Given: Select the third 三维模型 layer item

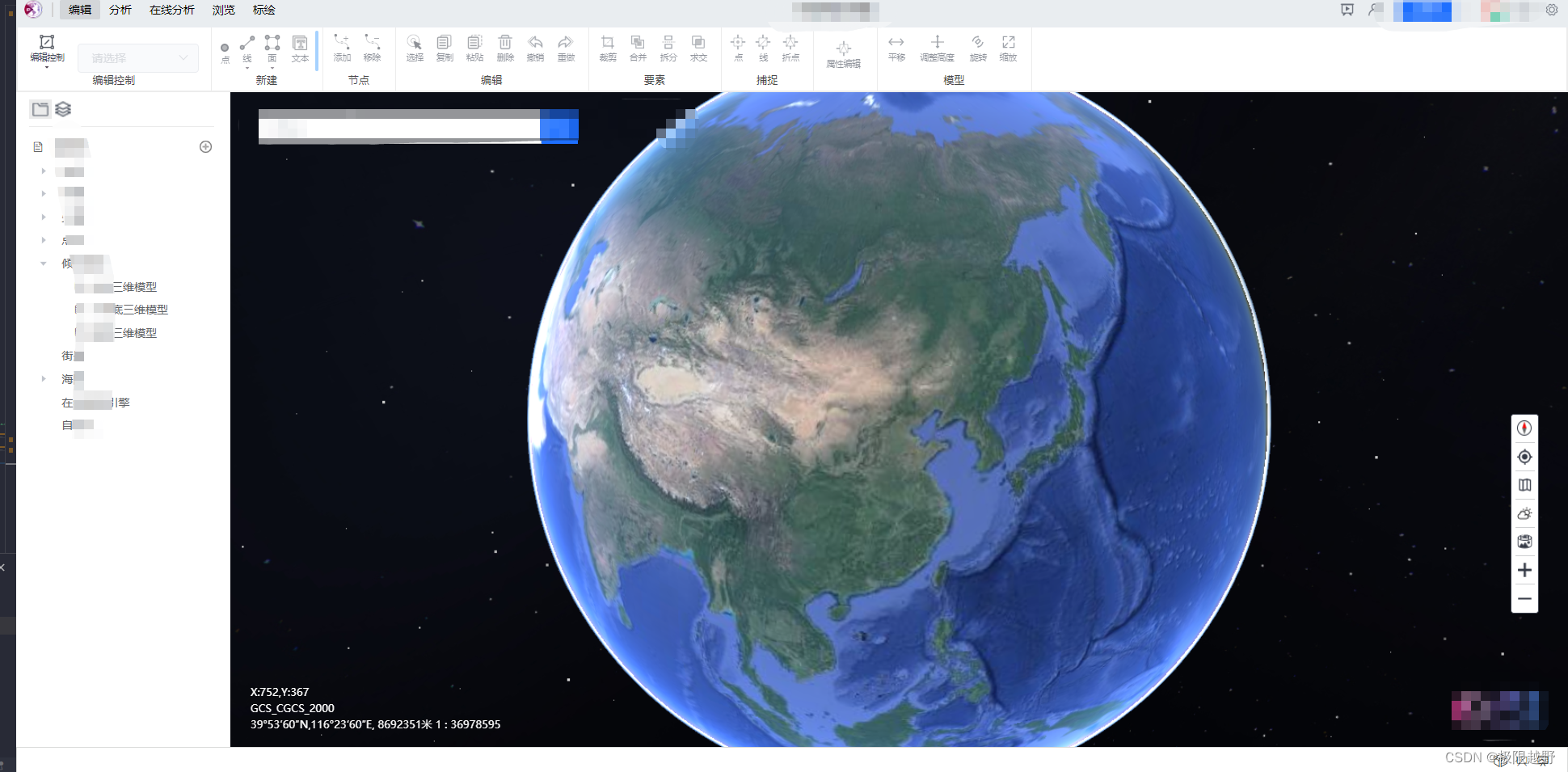Looking at the screenshot, I should pos(116,333).
